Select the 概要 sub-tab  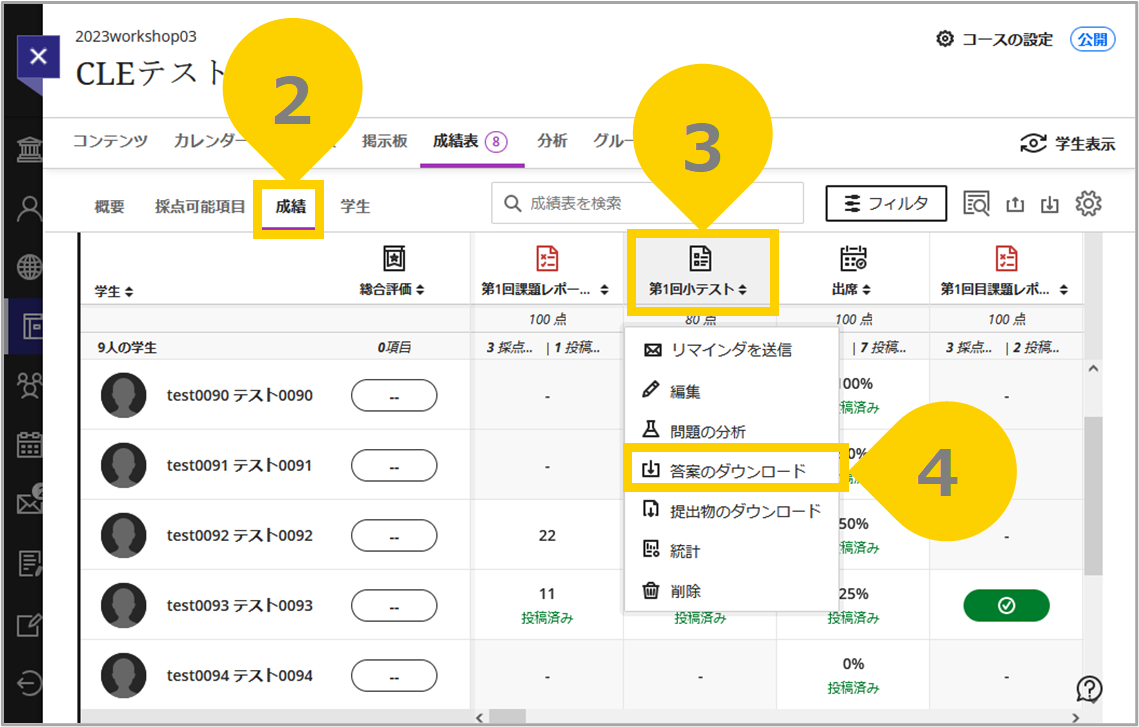pyautogui.click(x=109, y=206)
